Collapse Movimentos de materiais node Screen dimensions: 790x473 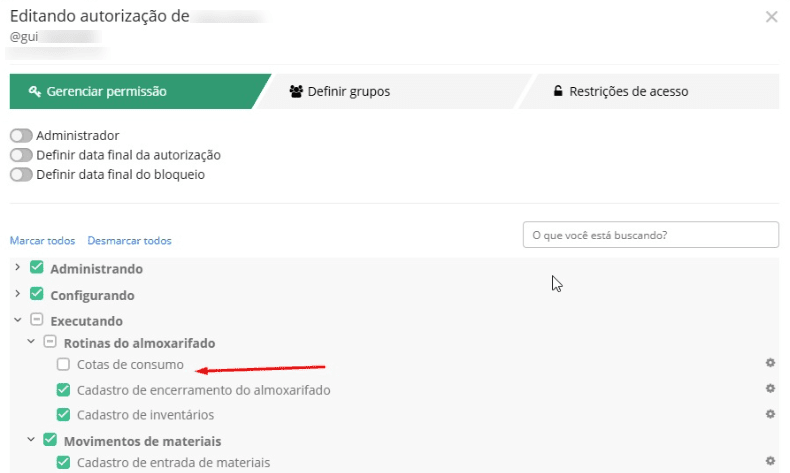(x=31, y=440)
